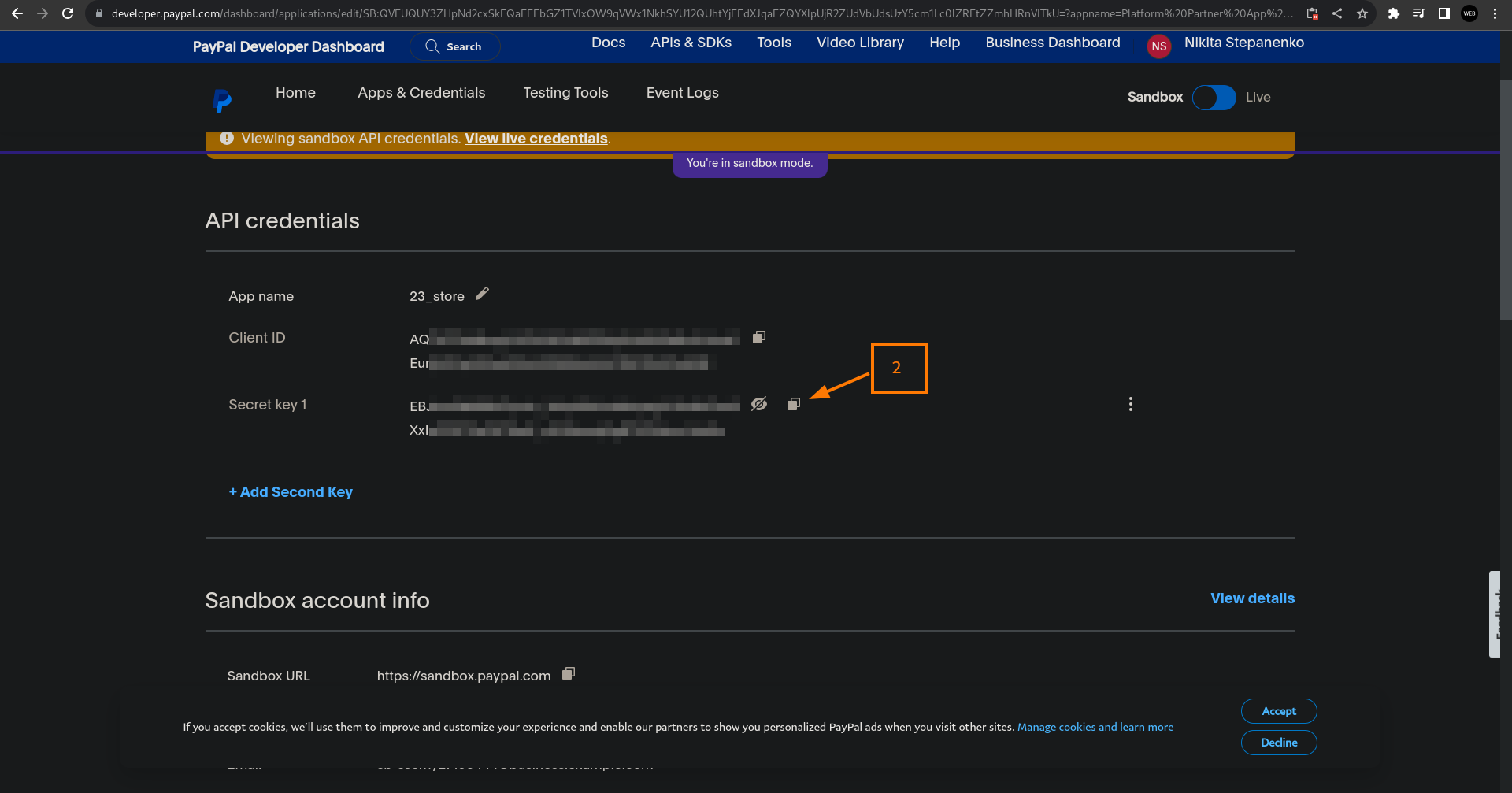
Task: Share this page from address bar
Action: pyautogui.click(x=1337, y=13)
